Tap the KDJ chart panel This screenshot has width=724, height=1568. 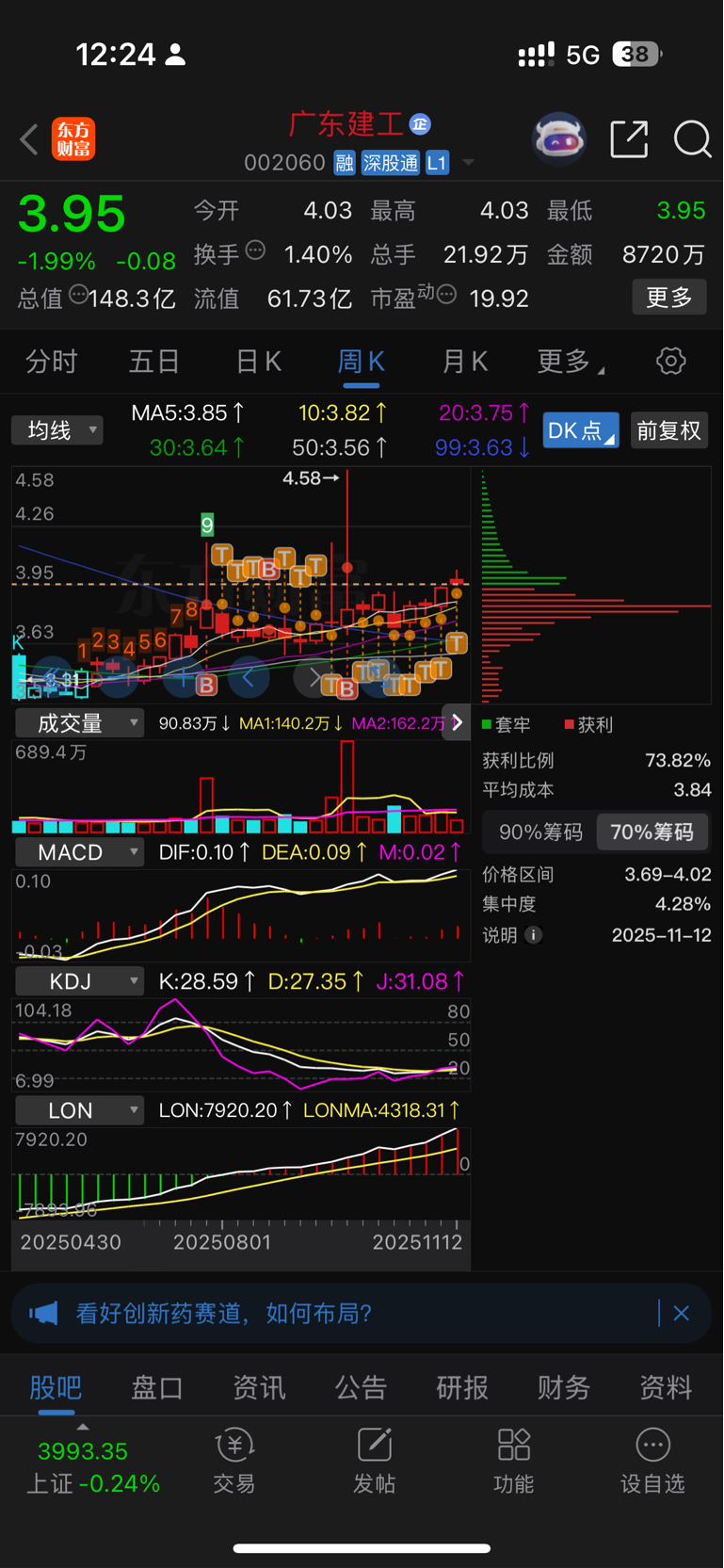pos(240,1045)
